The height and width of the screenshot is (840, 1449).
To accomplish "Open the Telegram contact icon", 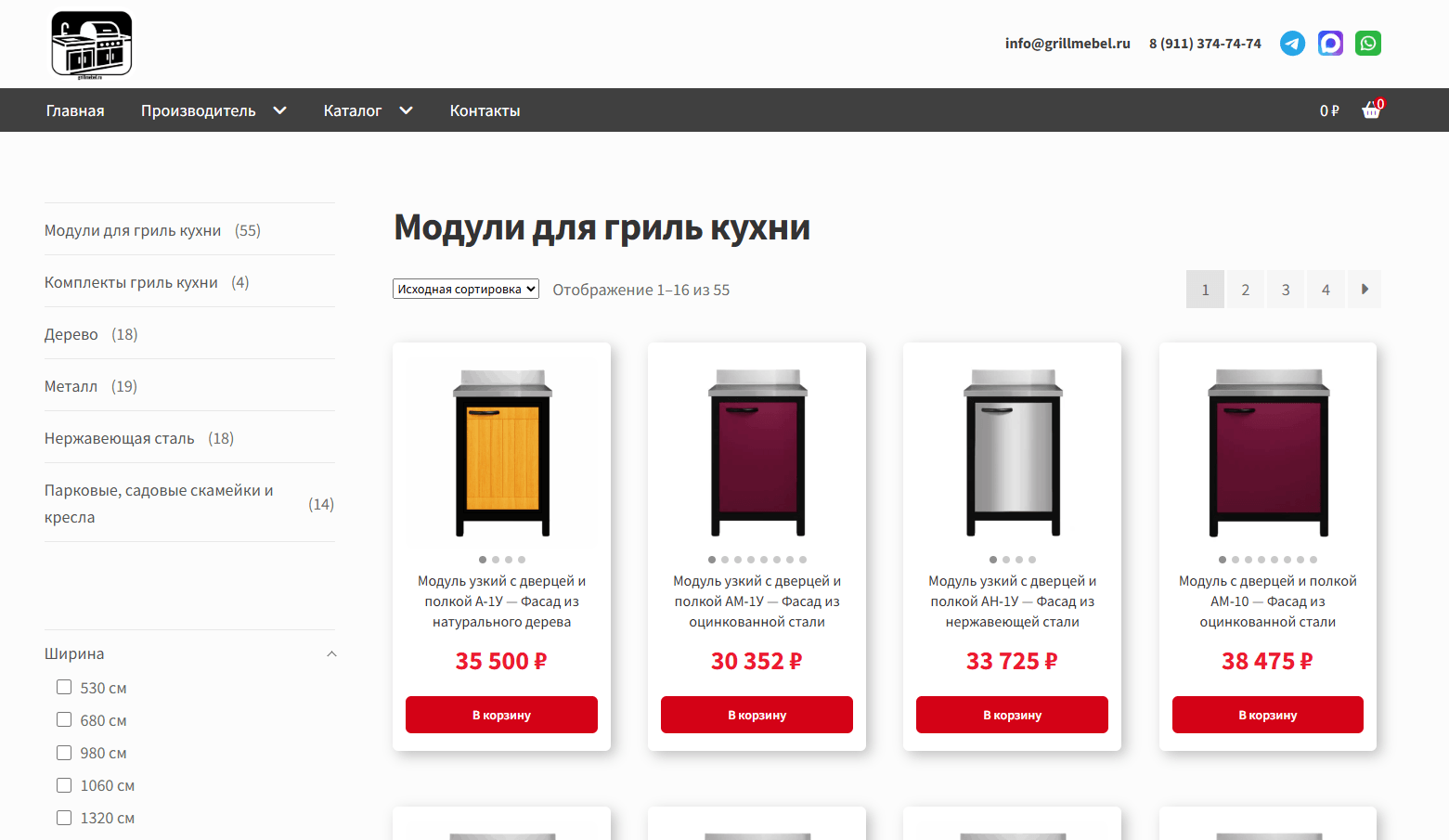I will tap(1292, 44).
